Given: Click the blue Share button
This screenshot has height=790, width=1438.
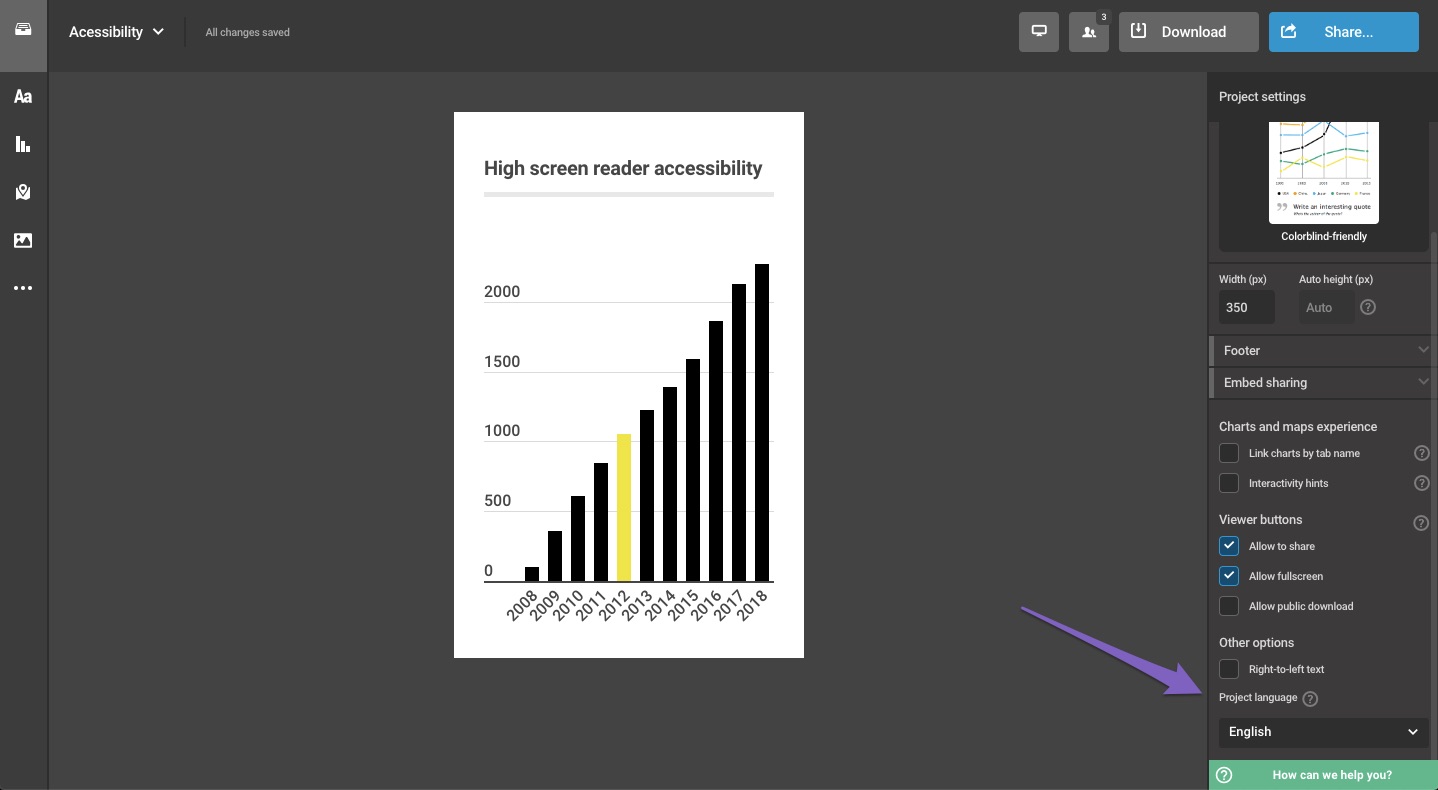Looking at the screenshot, I should click(x=1343, y=32).
